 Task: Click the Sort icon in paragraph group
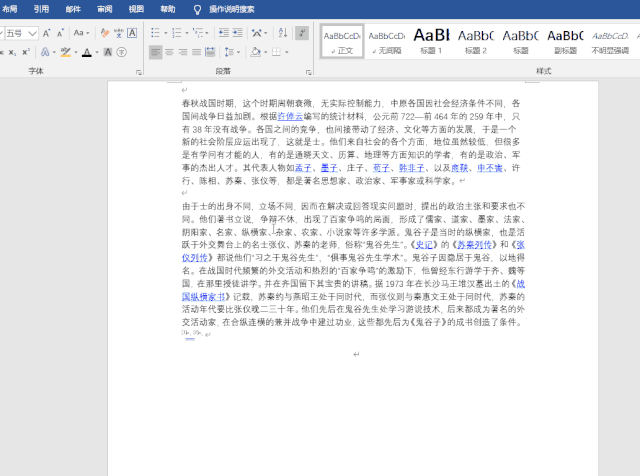click(282, 33)
